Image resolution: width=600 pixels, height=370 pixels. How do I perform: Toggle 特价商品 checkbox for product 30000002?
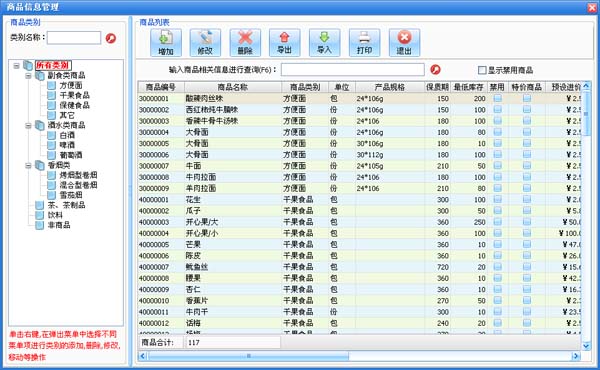[x=527, y=109]
